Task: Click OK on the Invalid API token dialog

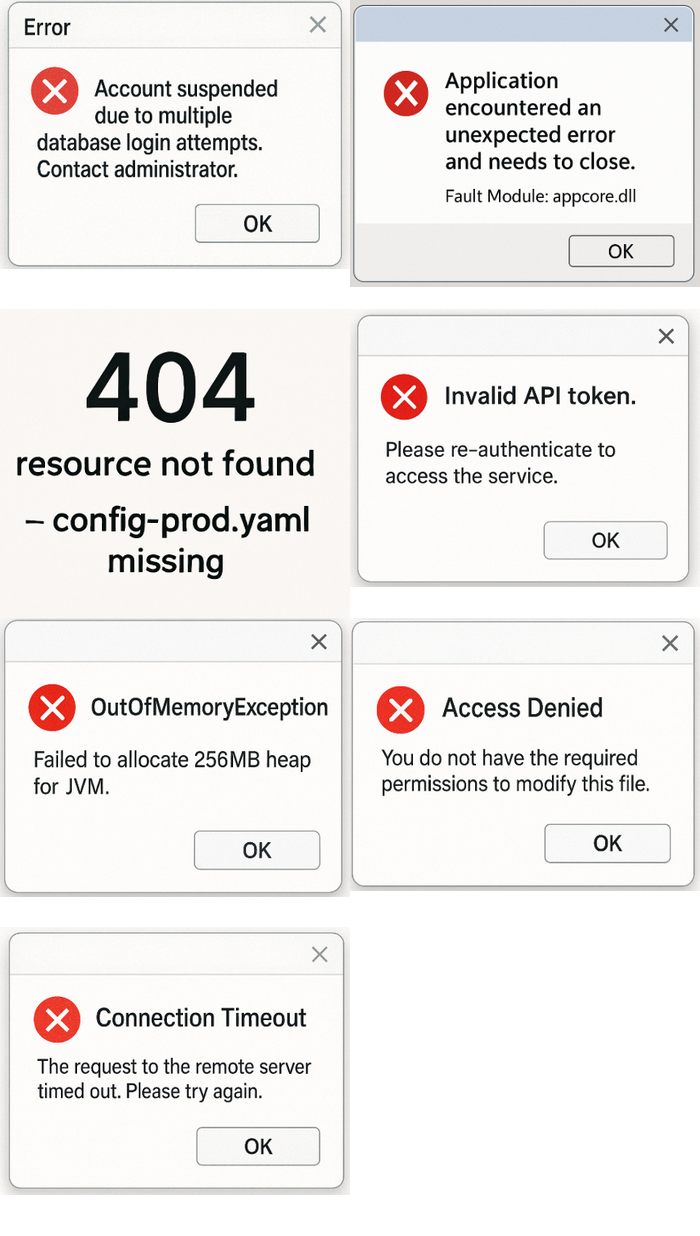Action: pos(605,540)
